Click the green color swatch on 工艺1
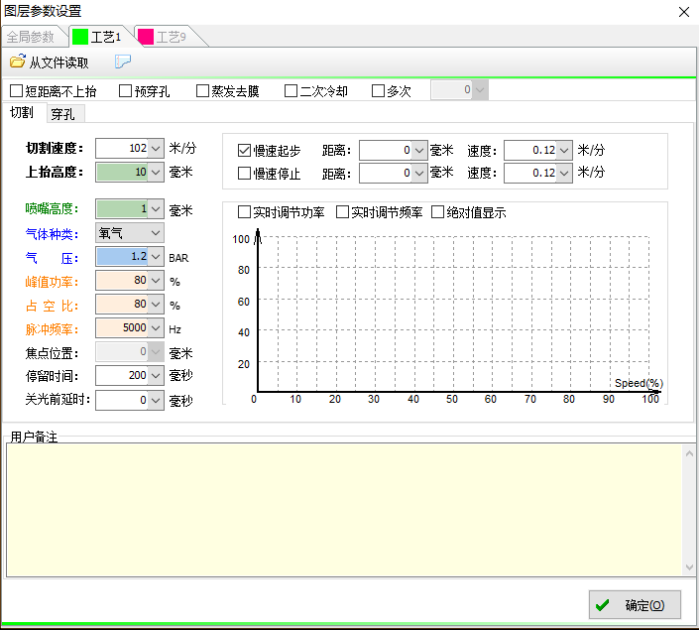This screenshot has height=630, width=699. (80, 37)
